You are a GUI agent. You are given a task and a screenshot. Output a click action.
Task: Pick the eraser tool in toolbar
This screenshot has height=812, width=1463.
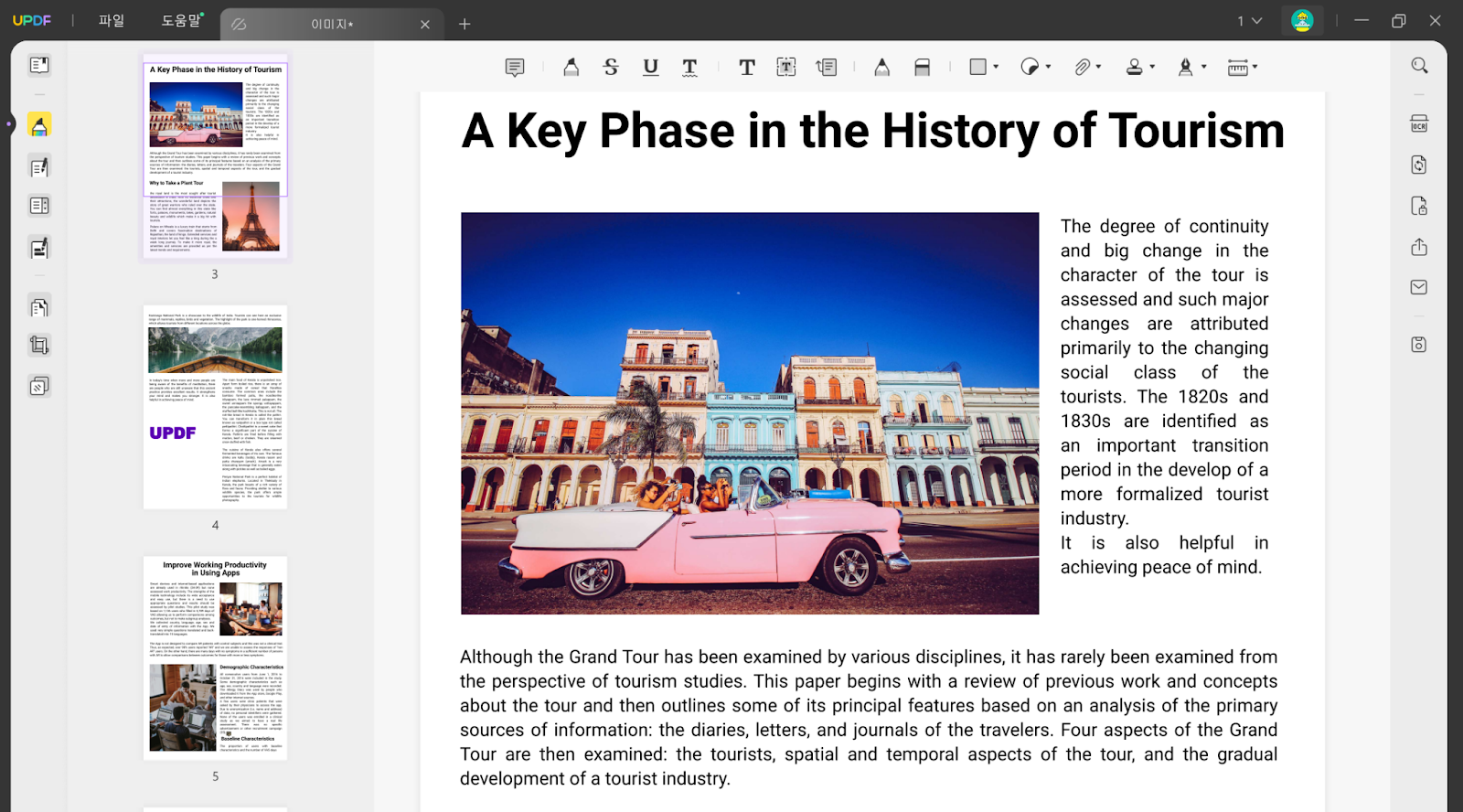click(x=922, y=67)
